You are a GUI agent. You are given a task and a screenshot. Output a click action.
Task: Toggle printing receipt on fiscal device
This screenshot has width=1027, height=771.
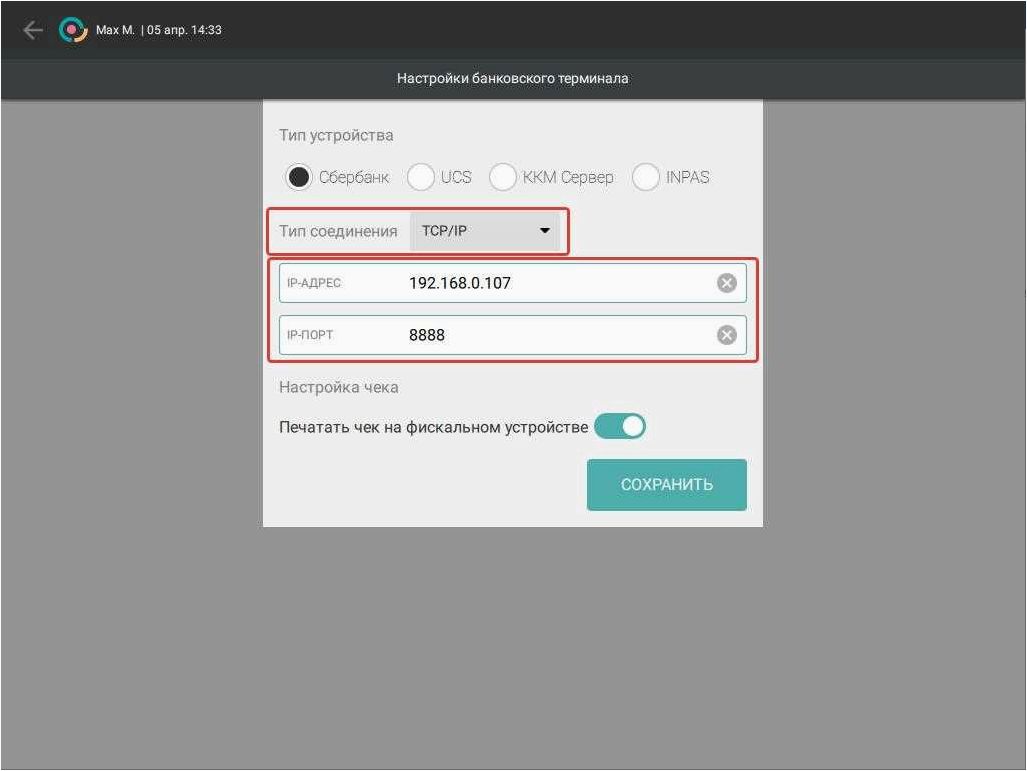tap(620, 426)
